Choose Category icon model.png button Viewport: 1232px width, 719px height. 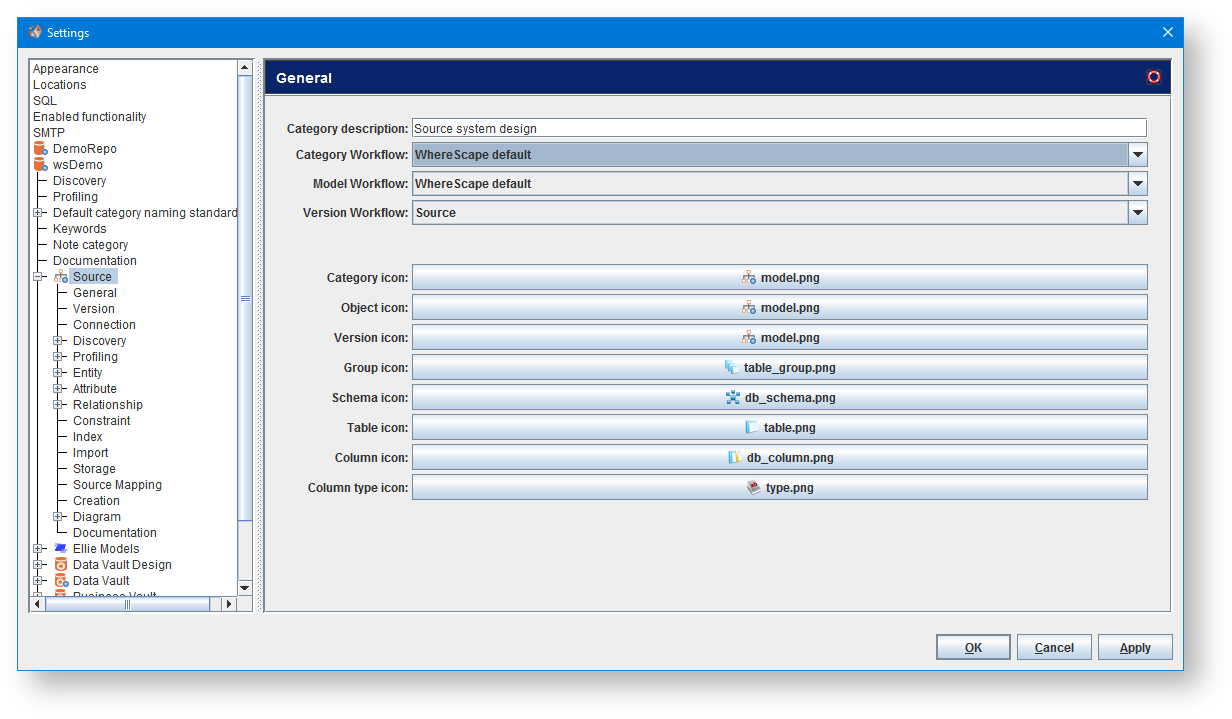pyautogui.click(x=779, y=278)
